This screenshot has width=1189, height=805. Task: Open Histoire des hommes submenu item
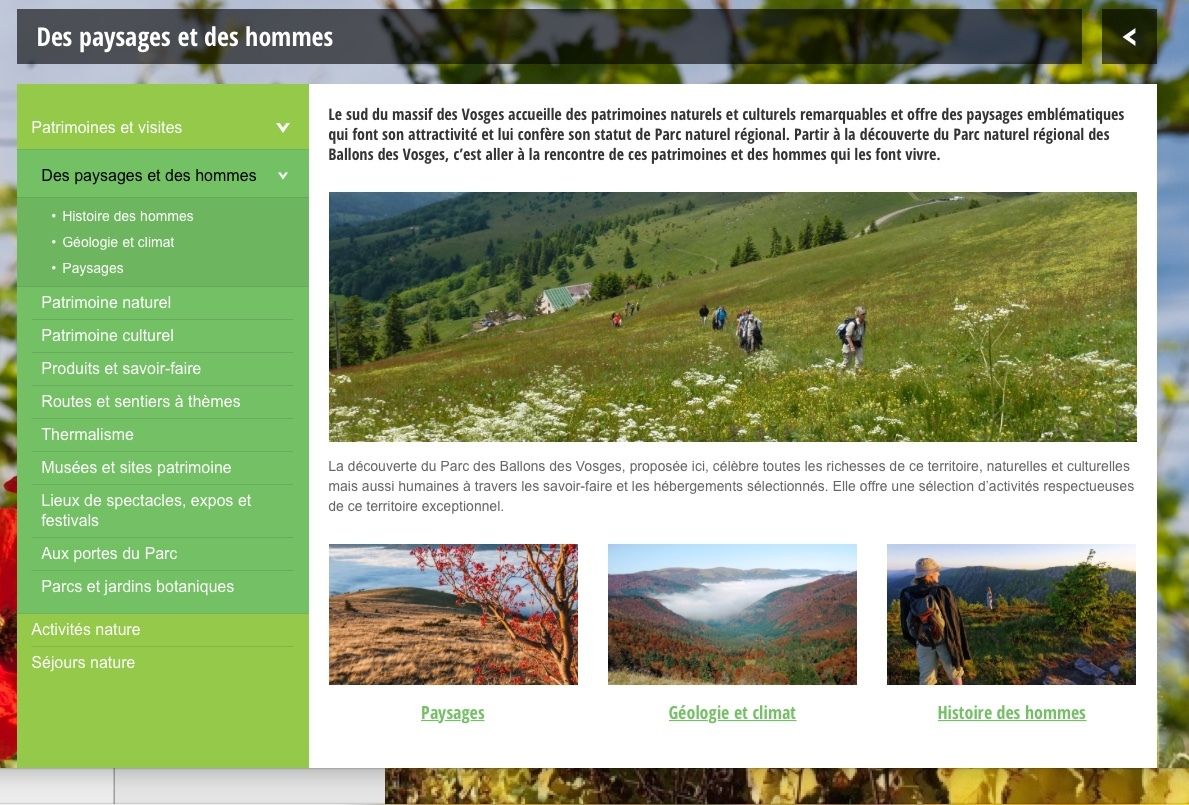coord(127,216)
